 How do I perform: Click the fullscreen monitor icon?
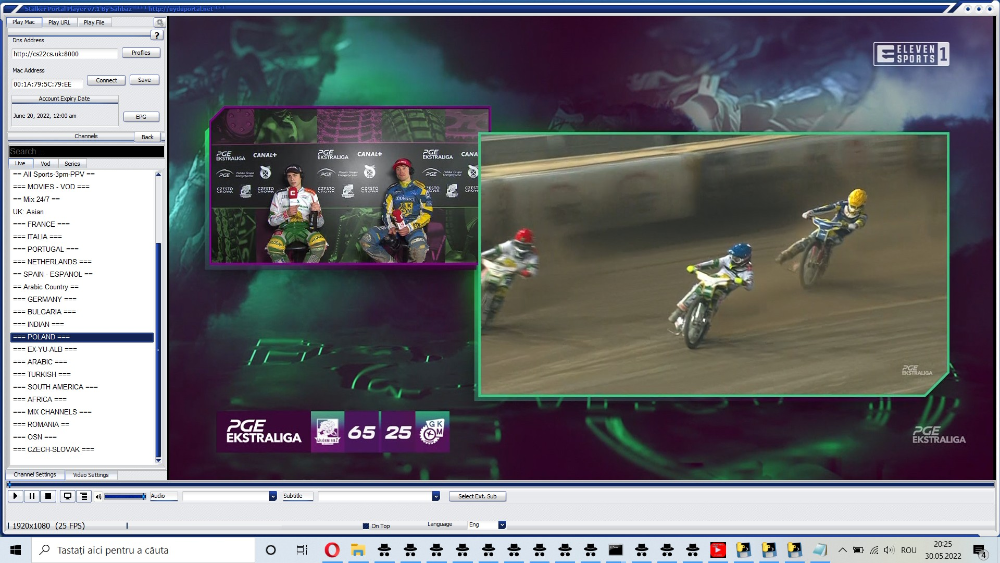click(67, 496)
